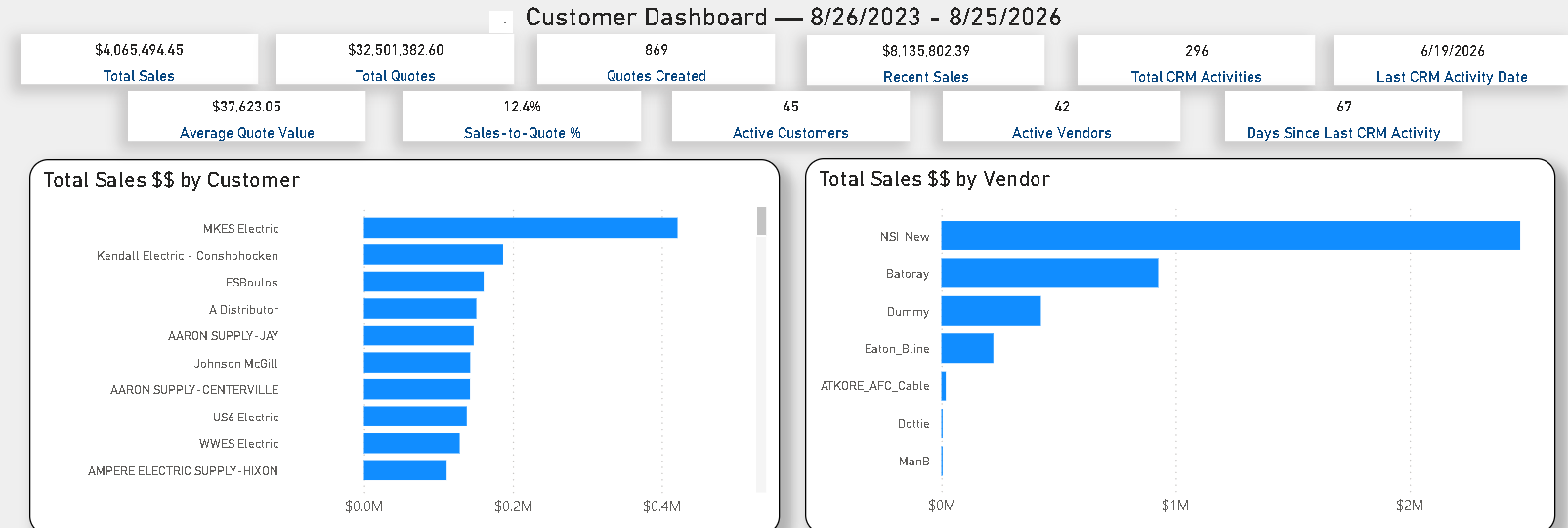The width and height of the screenshot is (1568, 528).
Task: Select the US6 Electric bar
Action: click(415, 417)
